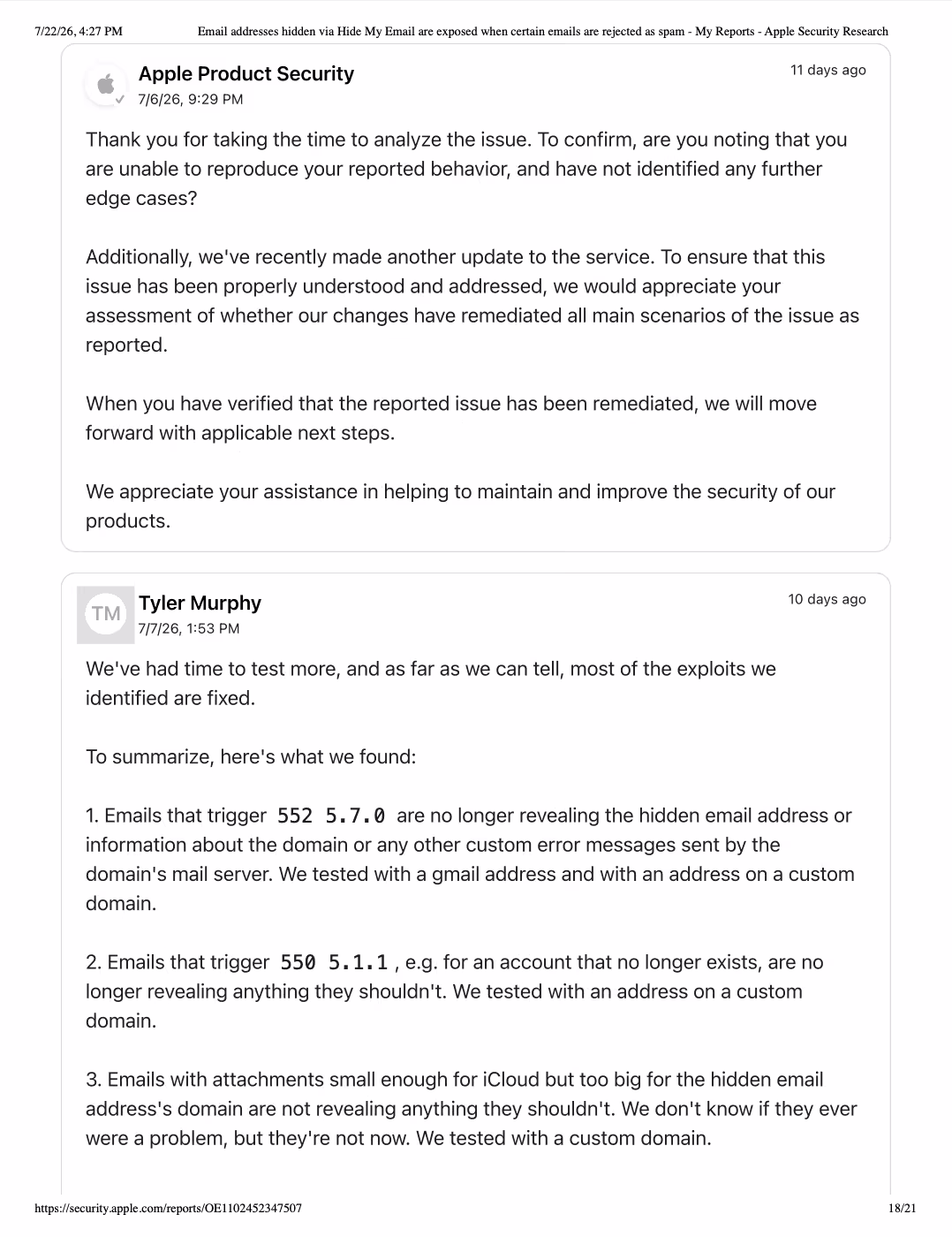This screenshot has width=952, height=1237.
Task: Click the 'Additionally, we've recently made' paragraph
Action: (x=472, y=301)
